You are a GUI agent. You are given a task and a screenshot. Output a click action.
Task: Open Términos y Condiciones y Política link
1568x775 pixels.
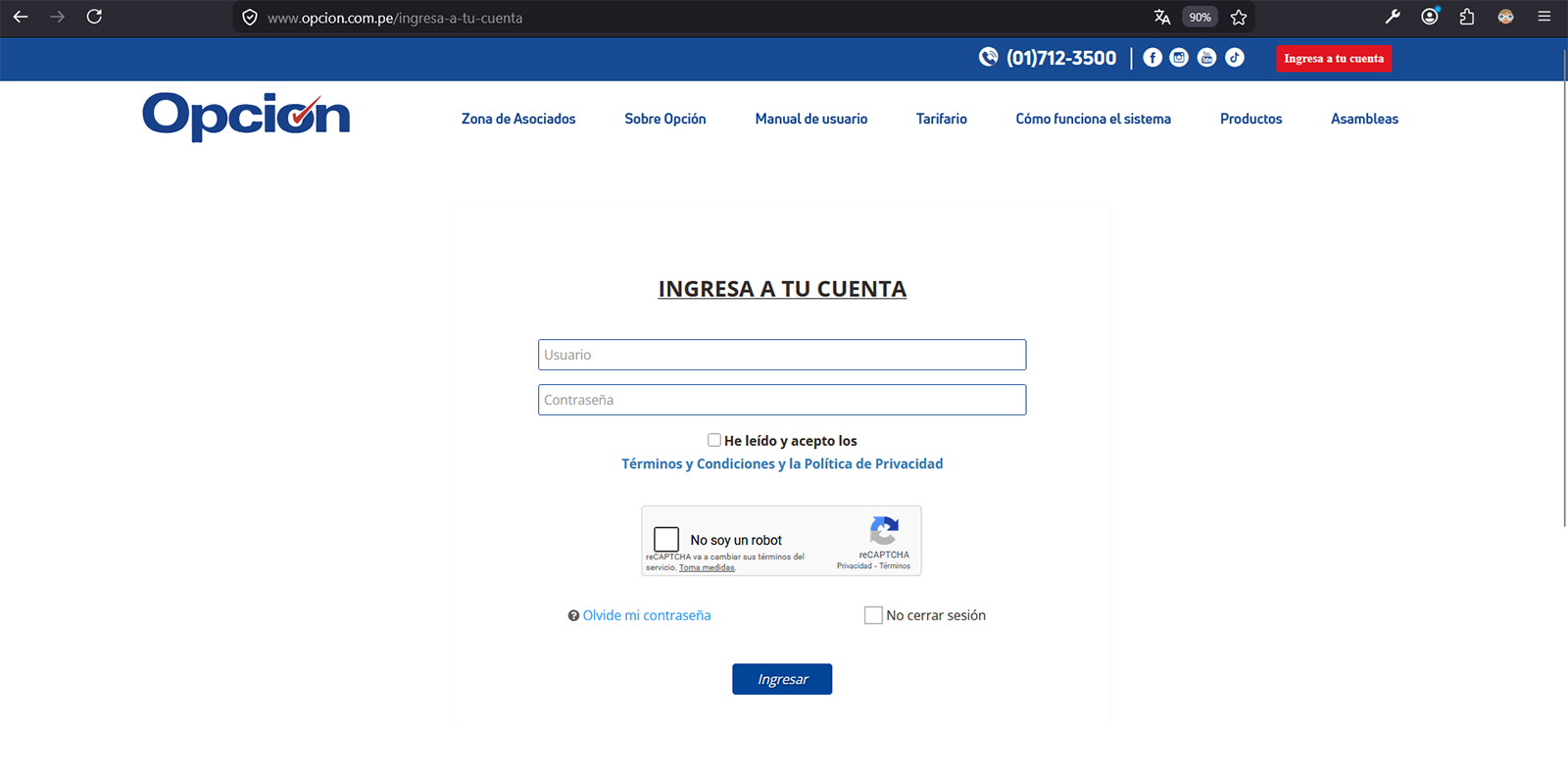click(x=782, y=463)
